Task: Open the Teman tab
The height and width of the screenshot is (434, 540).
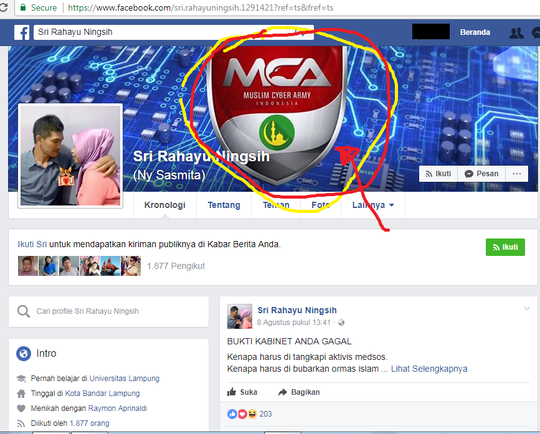Action: coord(276,205)
